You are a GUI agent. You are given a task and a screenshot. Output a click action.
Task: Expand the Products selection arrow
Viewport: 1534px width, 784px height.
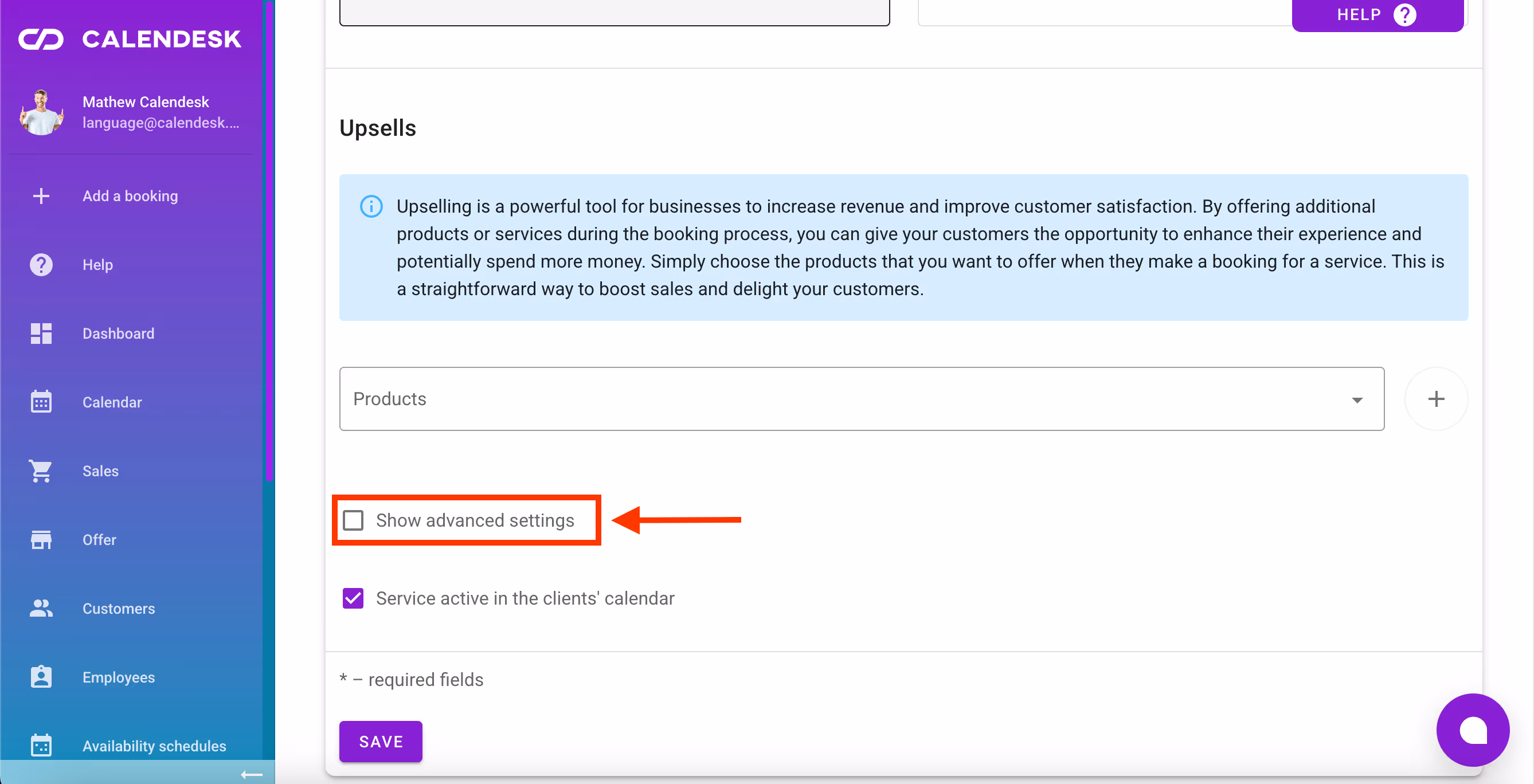point(1357,400)
